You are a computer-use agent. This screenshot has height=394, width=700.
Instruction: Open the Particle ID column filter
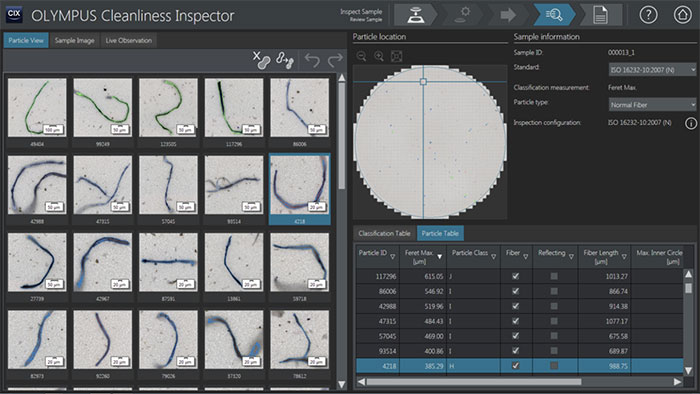click(x=392, y=257)
